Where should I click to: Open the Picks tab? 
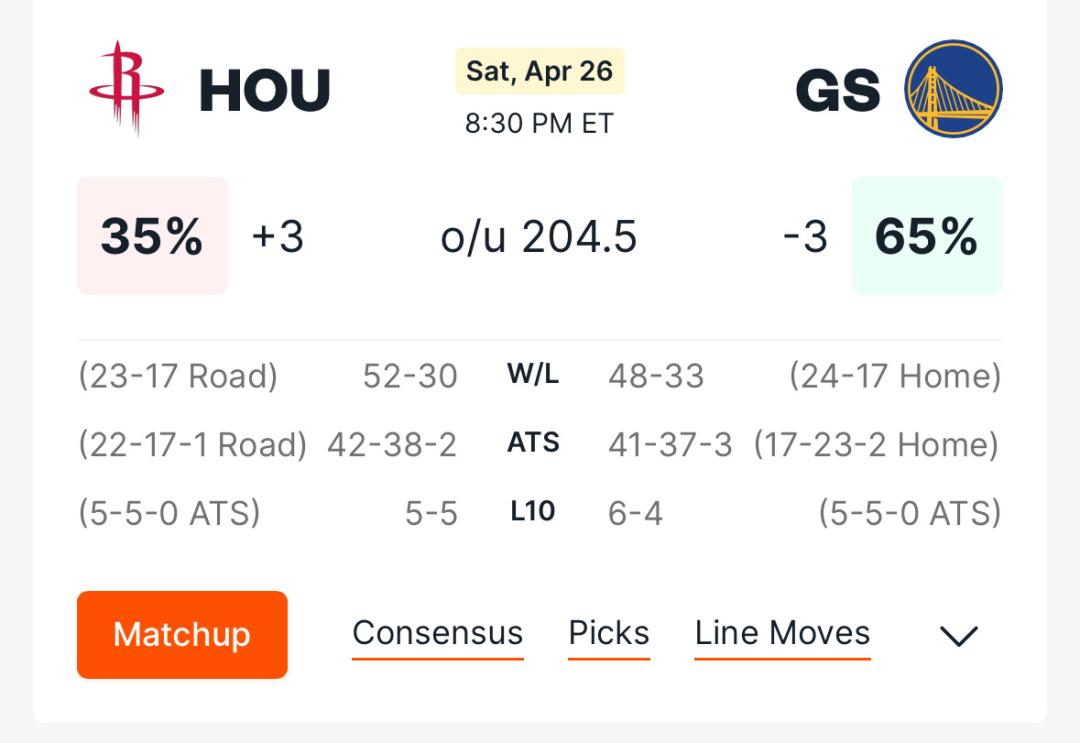609,633
